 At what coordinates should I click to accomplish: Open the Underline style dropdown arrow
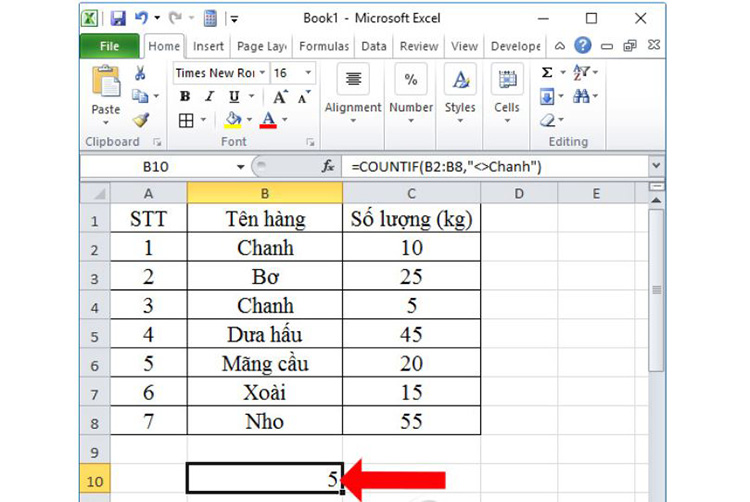pyautogui.click(x=252, y=96)
